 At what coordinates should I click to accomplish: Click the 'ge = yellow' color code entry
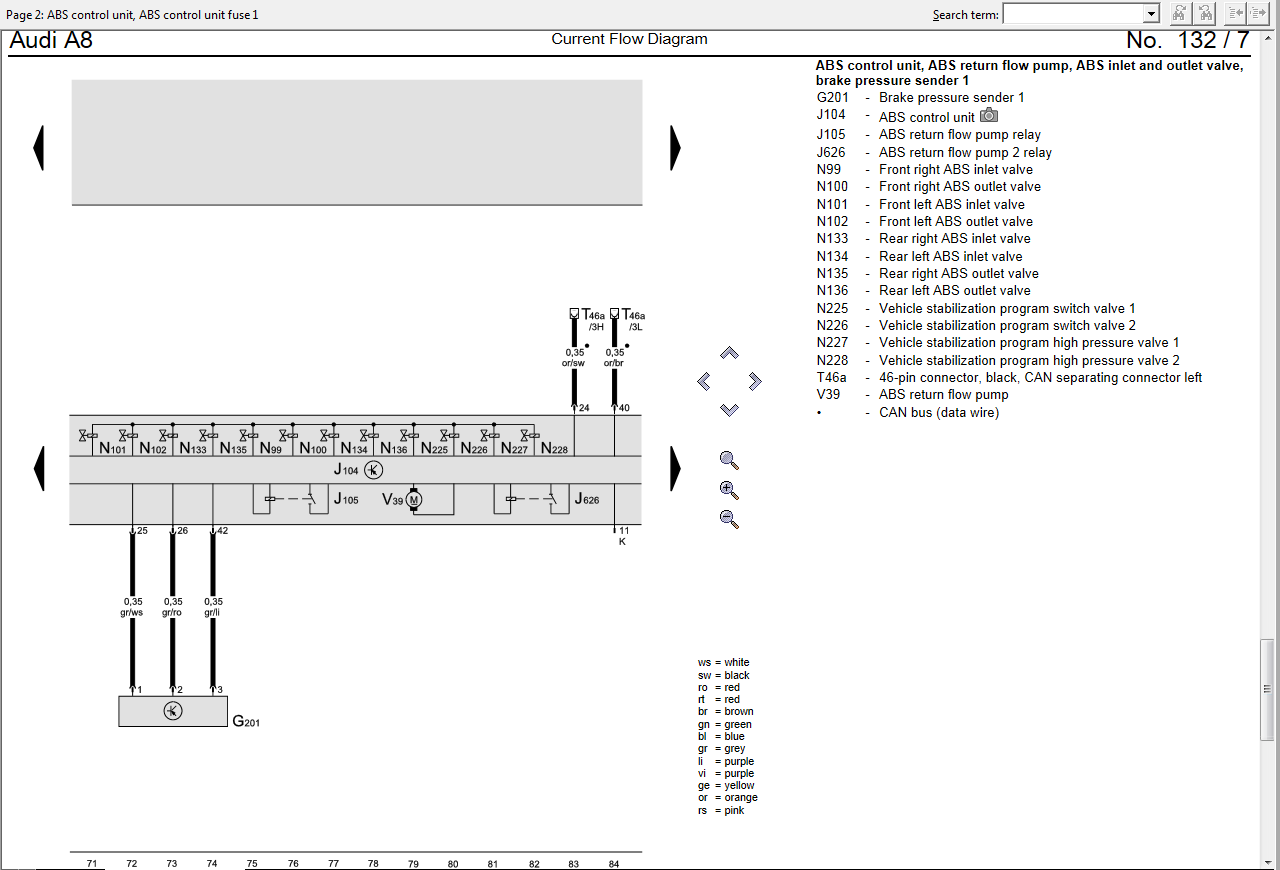tap(725, 786)
